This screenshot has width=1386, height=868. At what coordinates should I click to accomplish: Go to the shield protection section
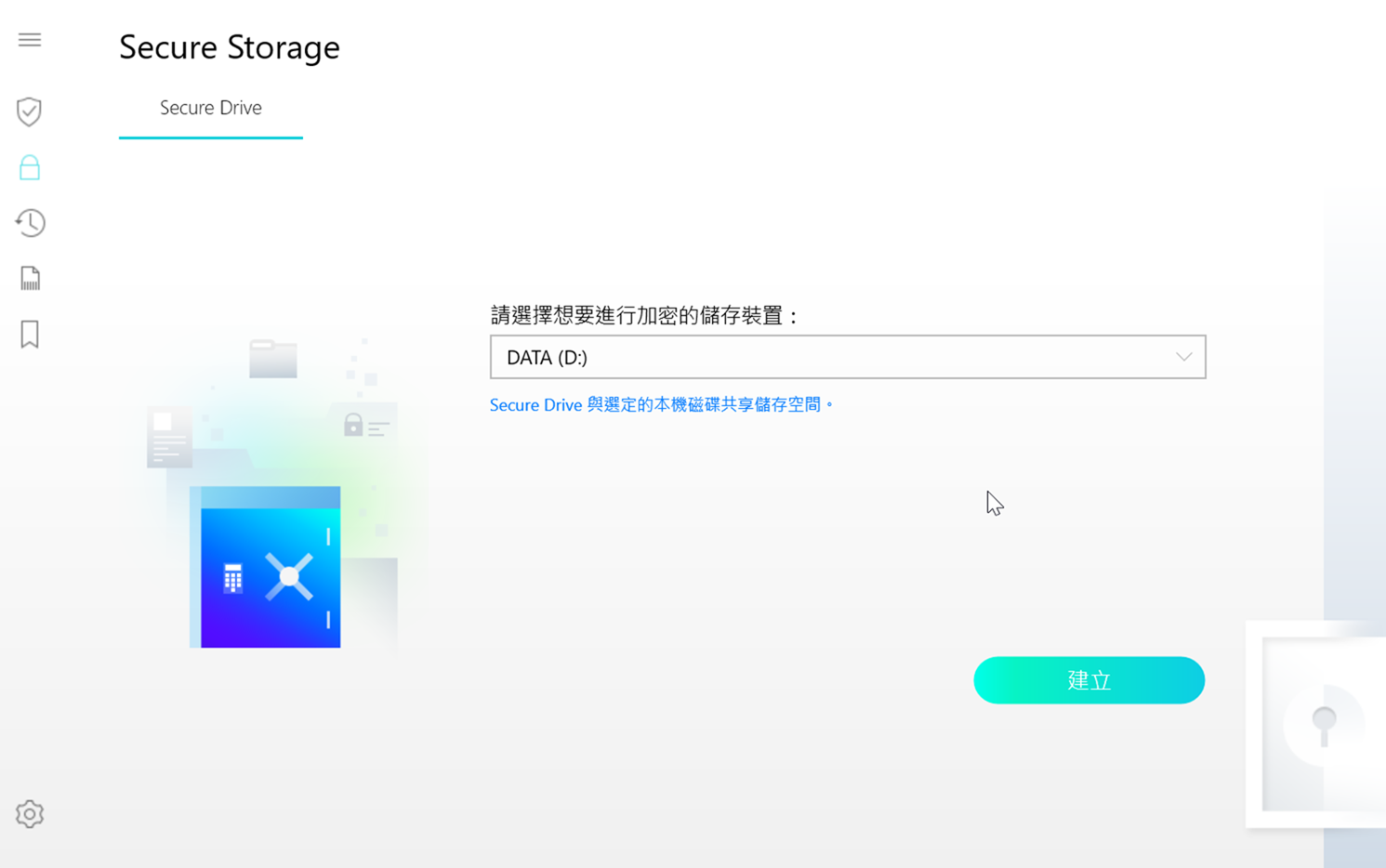pos(30,112)
